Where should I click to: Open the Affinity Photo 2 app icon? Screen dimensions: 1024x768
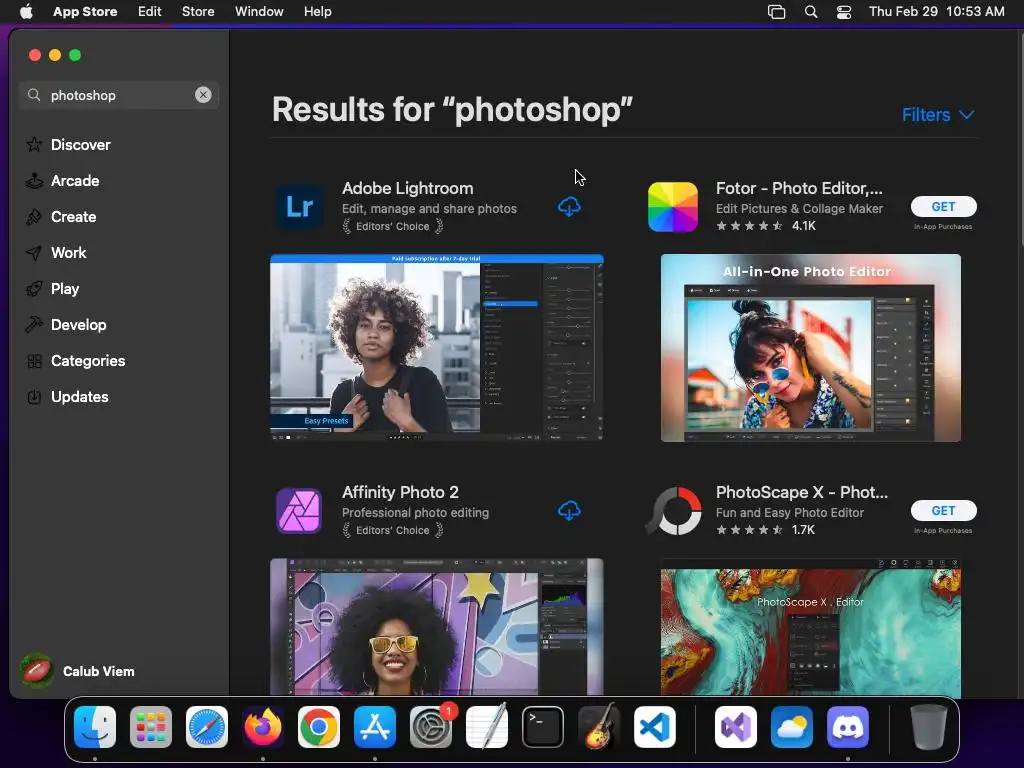pyautogui.click(x=299, y=511)
